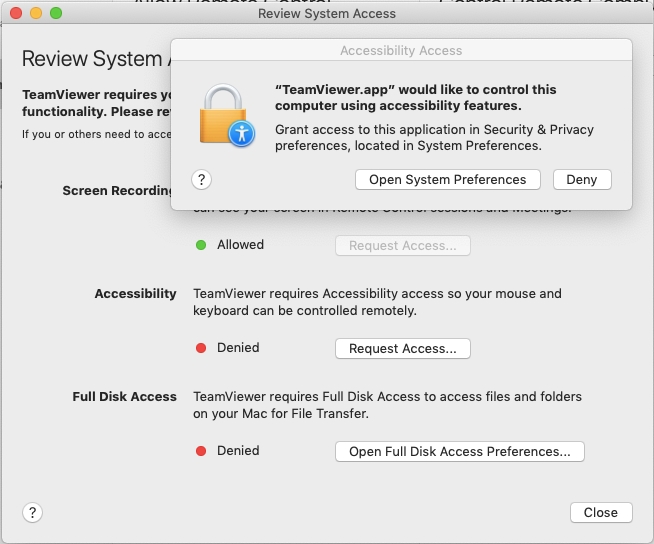Click the blue accessibility badge on the padlock
Viewport: 654px width, 544px height.
click(x=241, y=133)
